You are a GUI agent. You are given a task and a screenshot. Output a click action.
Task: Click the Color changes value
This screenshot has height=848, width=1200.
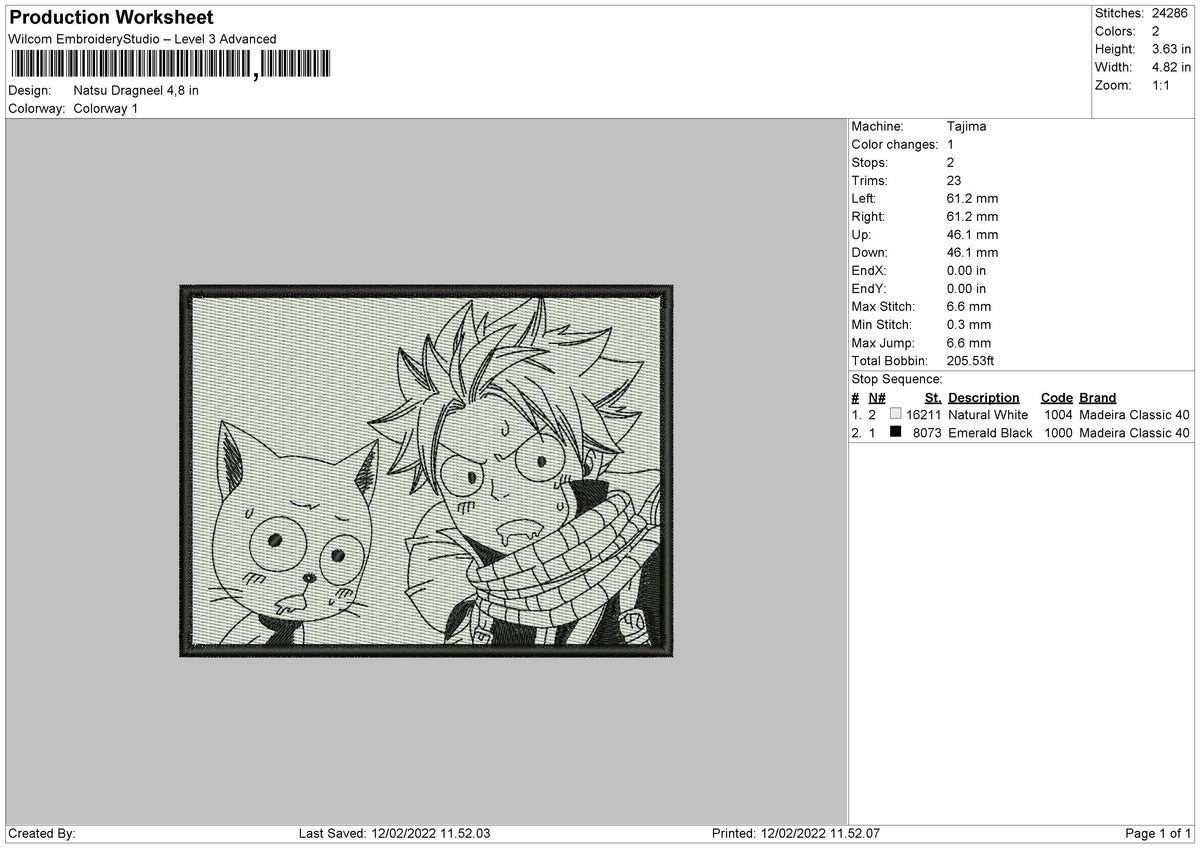tap(950, 145)
